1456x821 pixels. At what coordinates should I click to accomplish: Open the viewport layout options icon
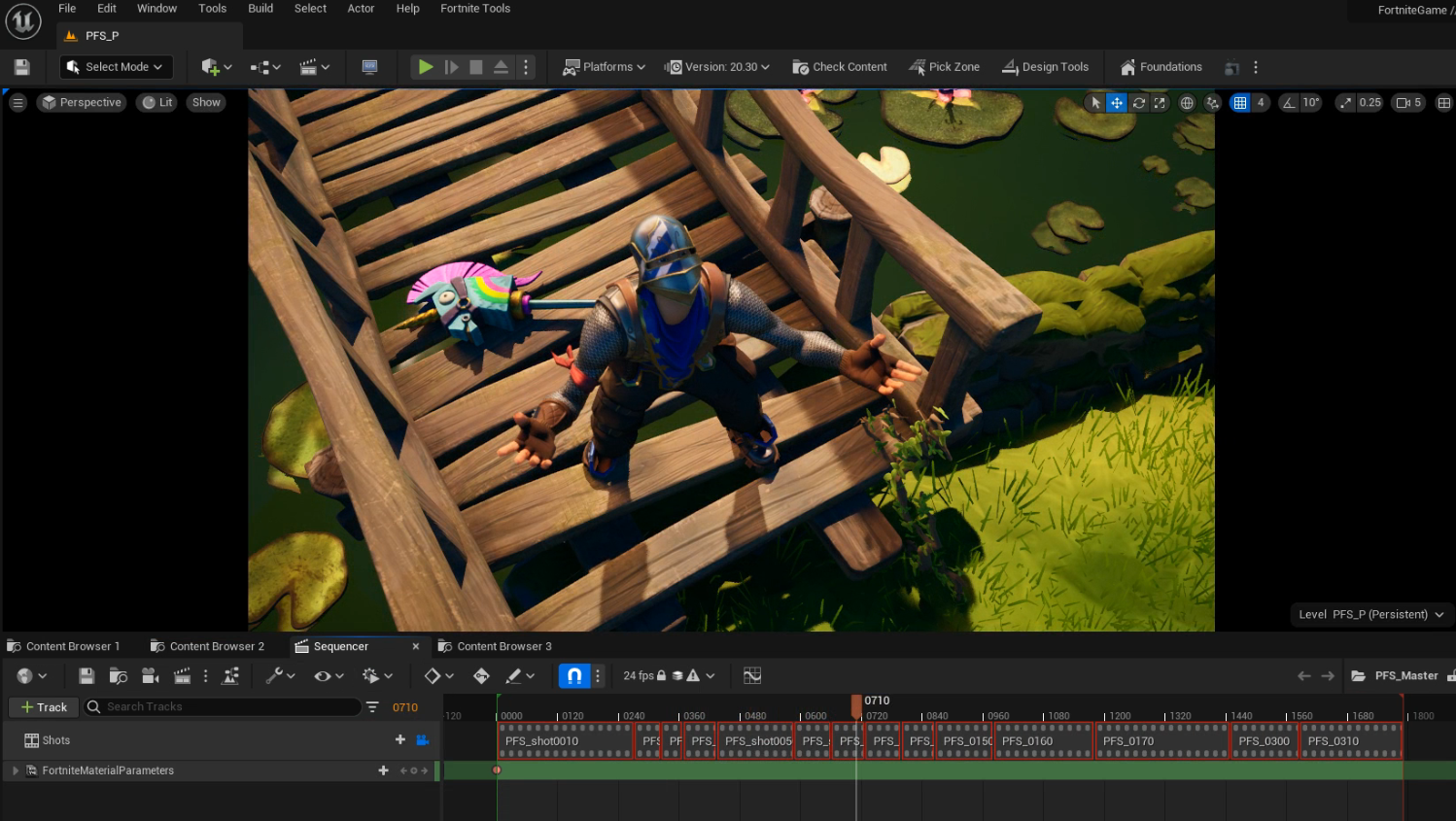click(x=17, y=102)
